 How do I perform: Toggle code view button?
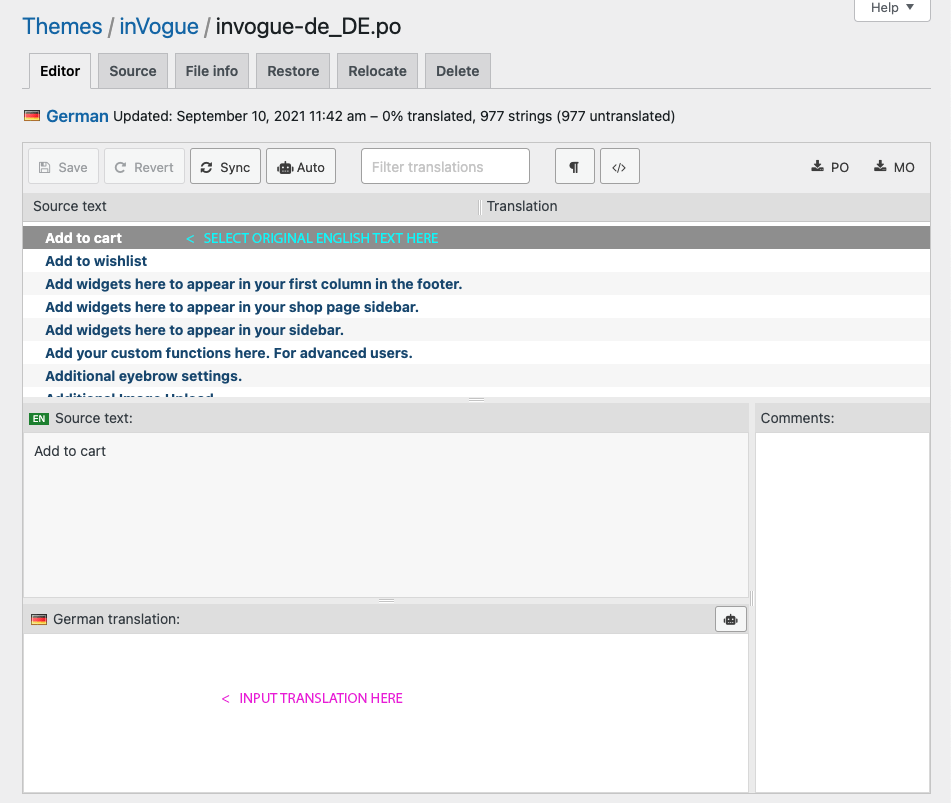click(619, 167)
